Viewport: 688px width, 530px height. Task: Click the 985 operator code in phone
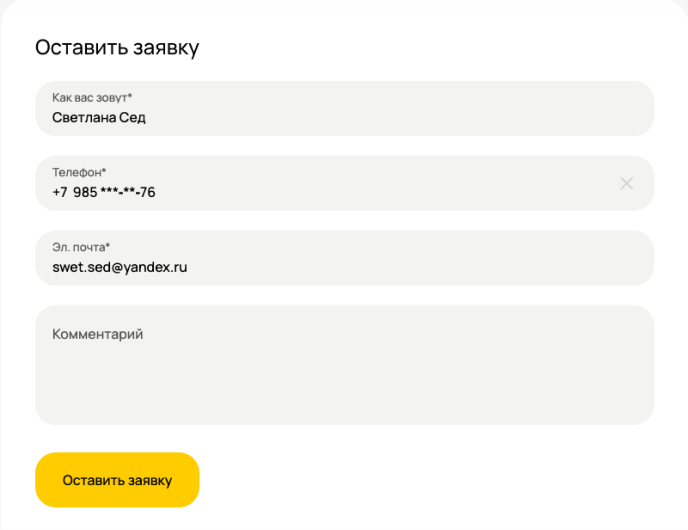(85, 192)
